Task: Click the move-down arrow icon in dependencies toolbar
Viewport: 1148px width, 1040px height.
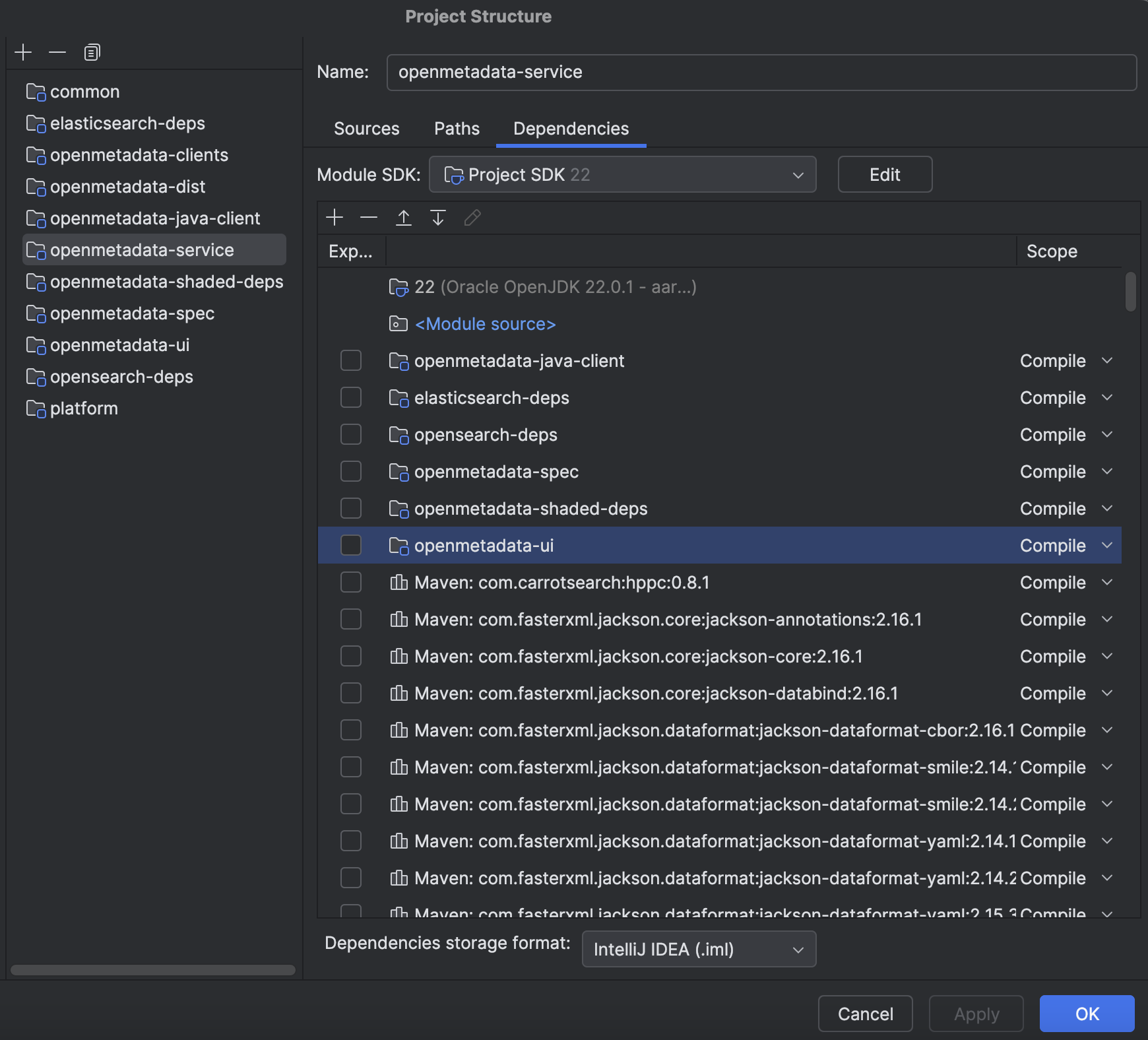Action: [x=437, y=218]
